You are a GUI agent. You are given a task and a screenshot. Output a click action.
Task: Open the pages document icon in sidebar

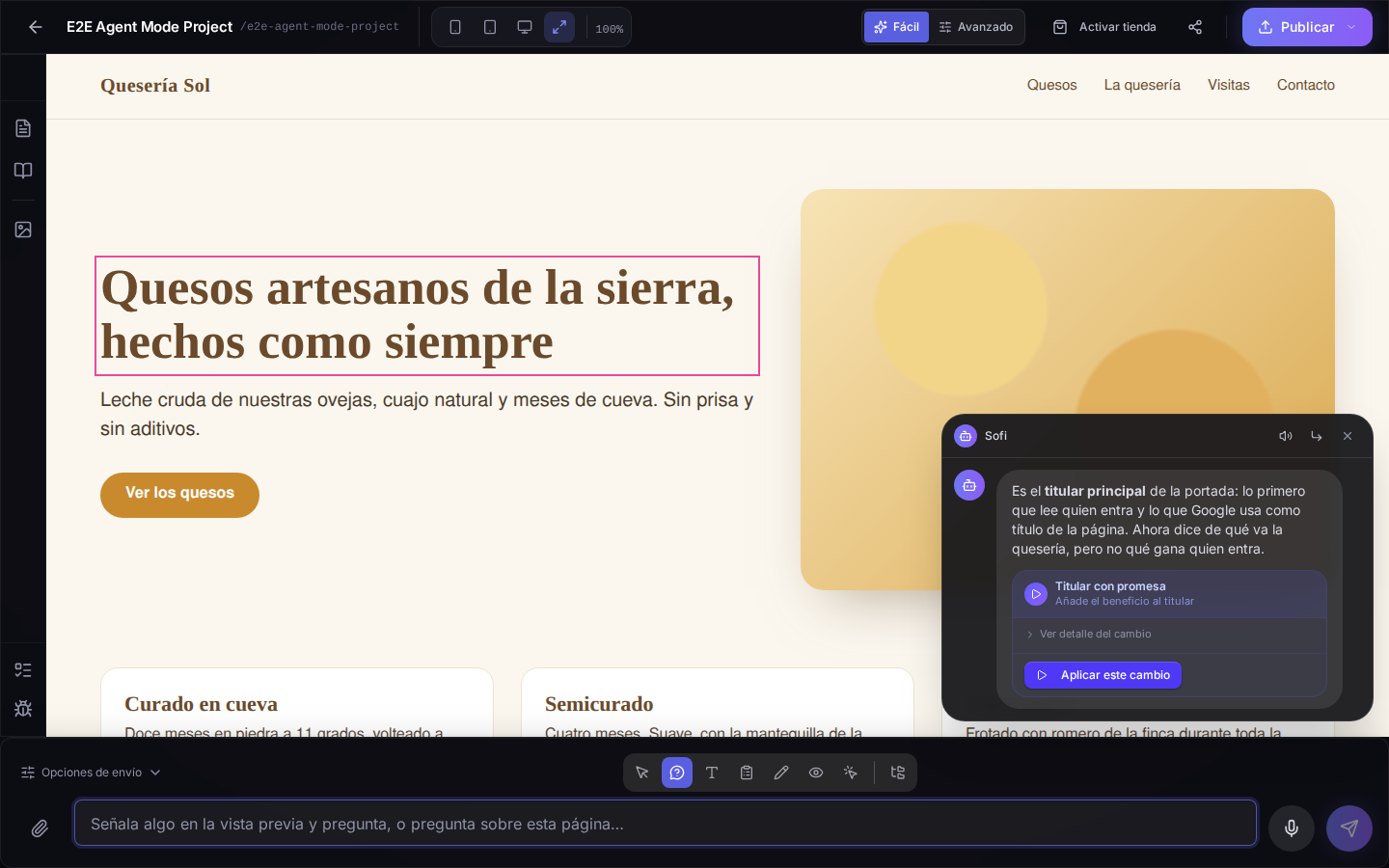[23, 128]
